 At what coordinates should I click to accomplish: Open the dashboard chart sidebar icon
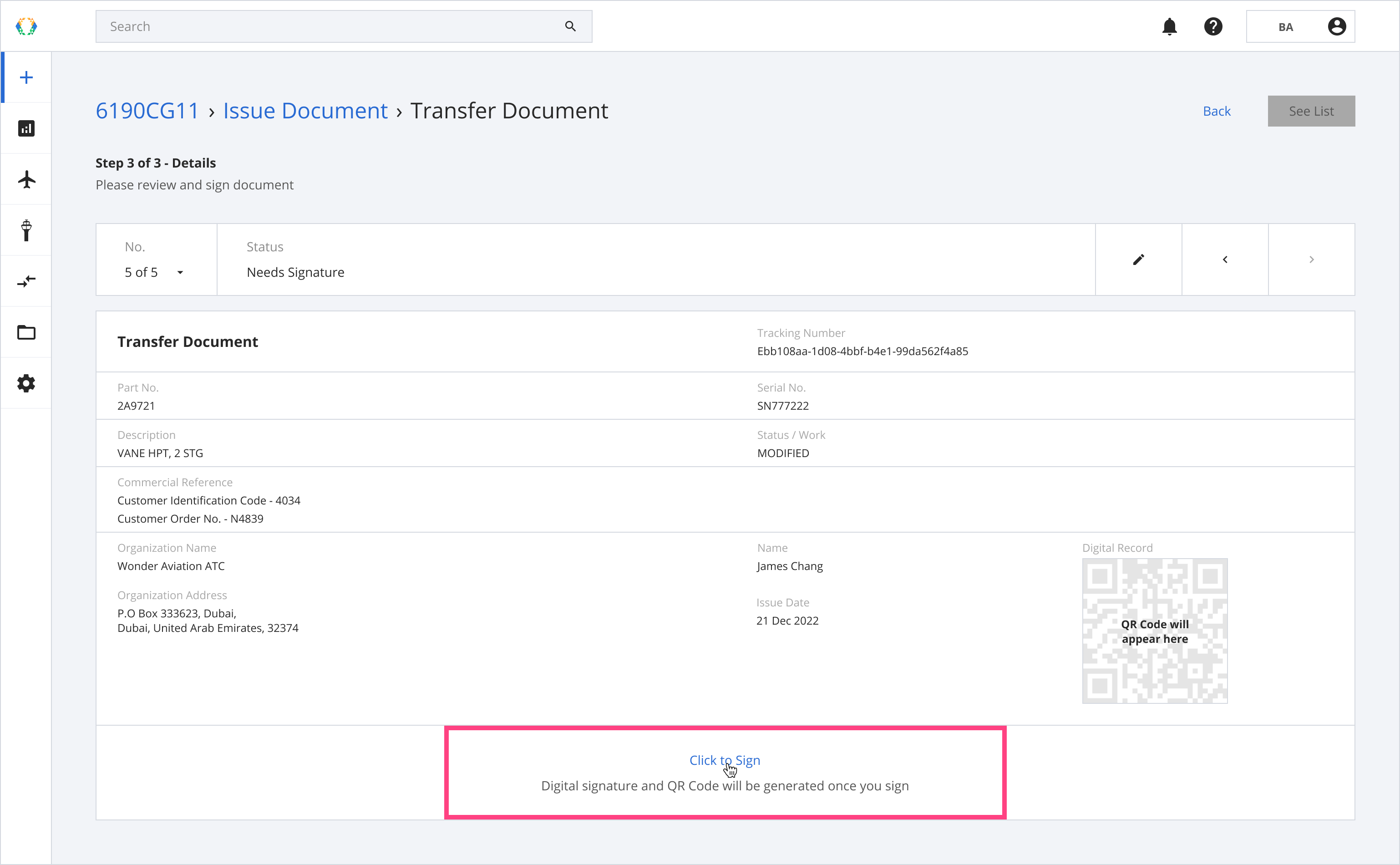coord(26,128)
